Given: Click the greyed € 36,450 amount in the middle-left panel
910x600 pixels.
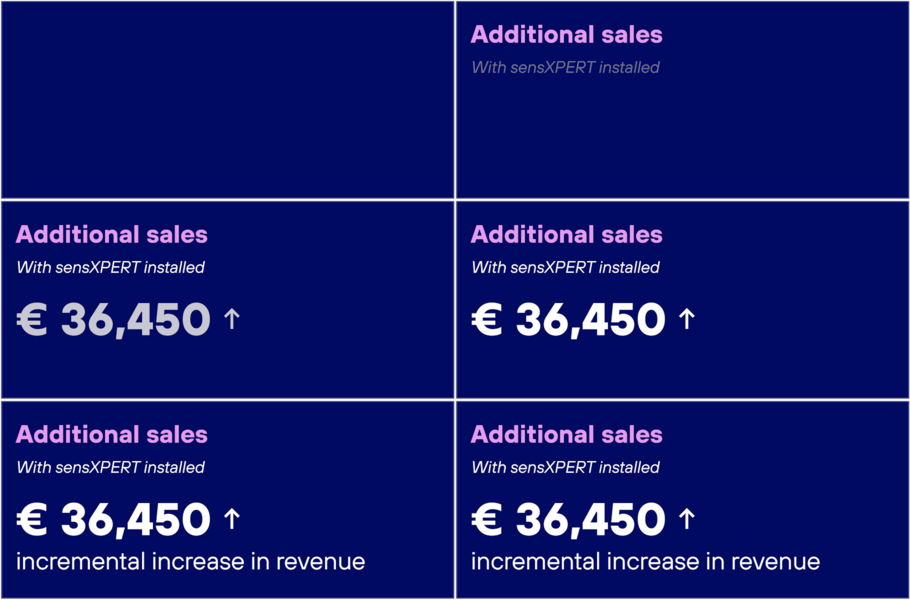Looking at the screenshot, I should pyautogui.click(x=113, y=320).
